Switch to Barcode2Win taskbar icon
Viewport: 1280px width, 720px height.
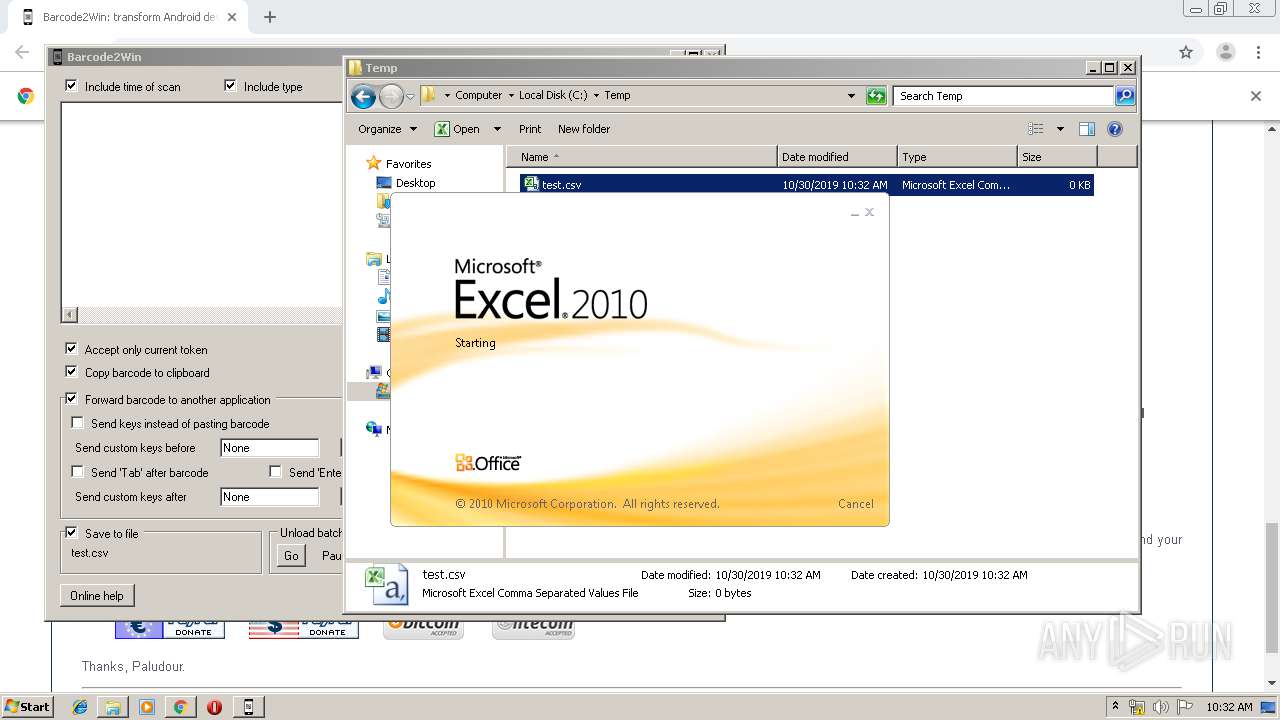[248, 707]
